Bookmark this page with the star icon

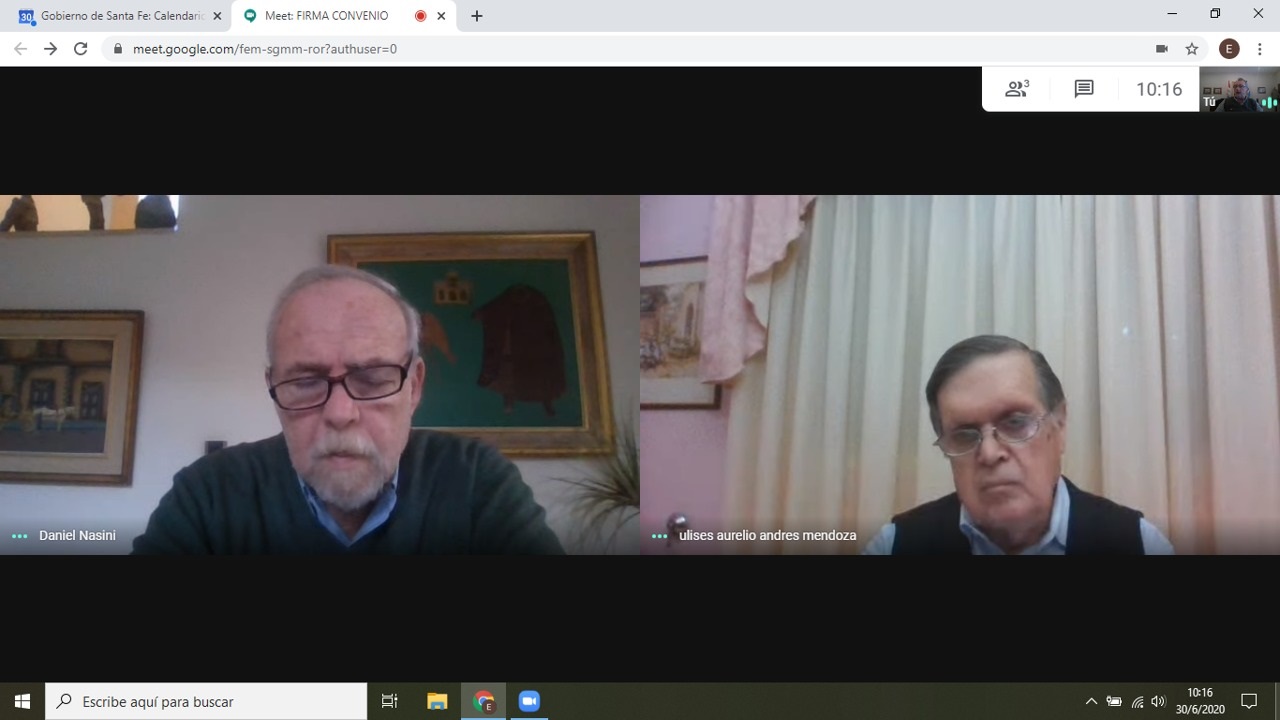(1192, 49)
